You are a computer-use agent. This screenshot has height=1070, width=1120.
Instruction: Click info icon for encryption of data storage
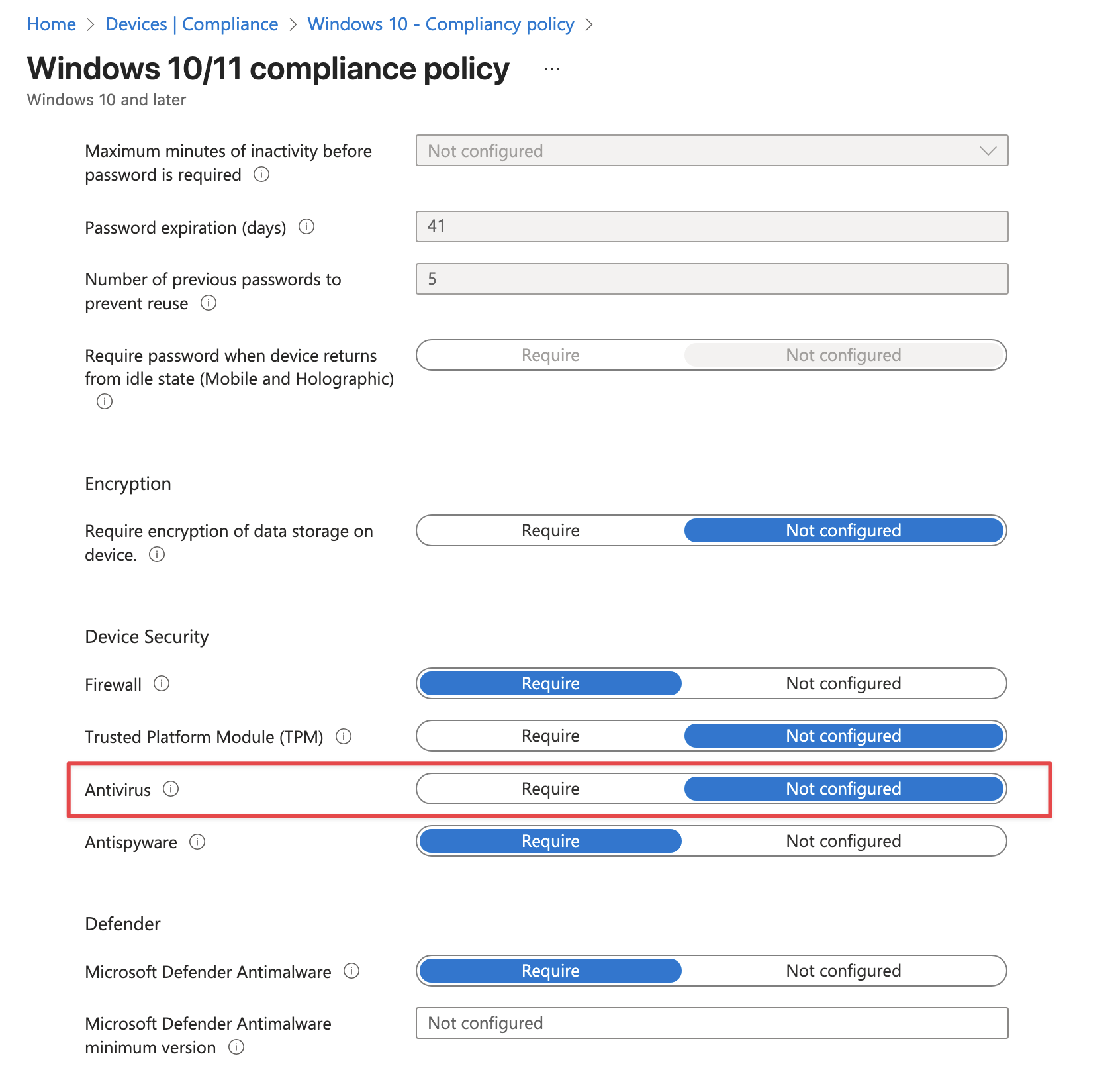(157, 554)
